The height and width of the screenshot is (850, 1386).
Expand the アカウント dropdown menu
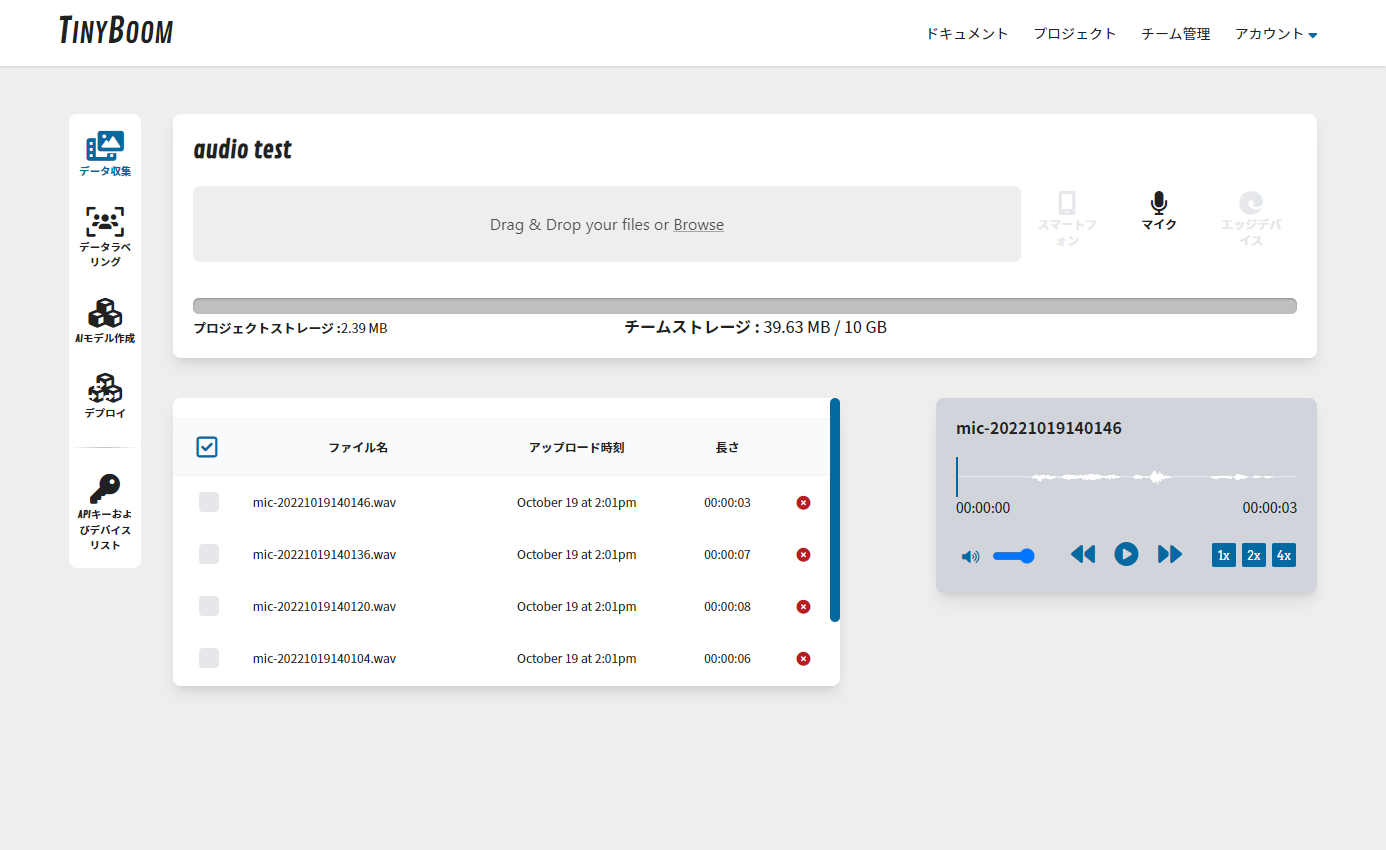coord(1276,34)
